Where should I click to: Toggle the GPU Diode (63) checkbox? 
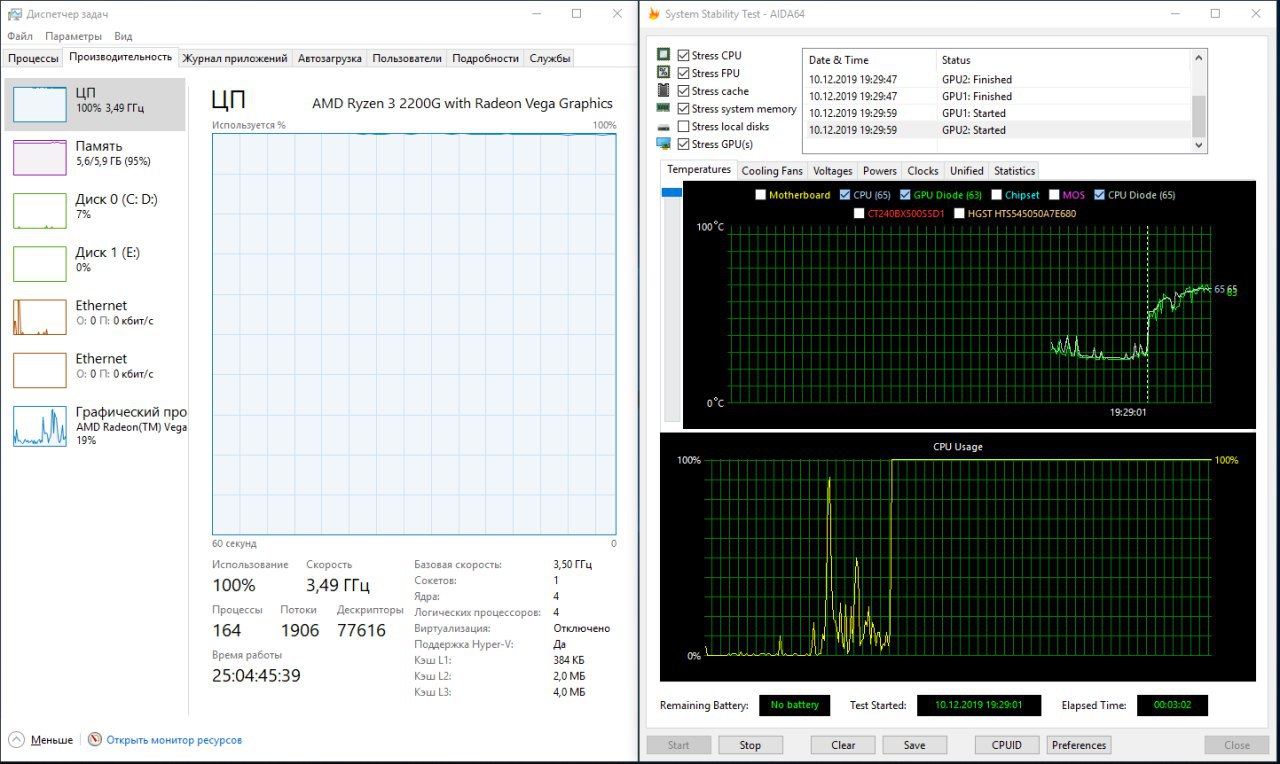pos(906,195)
